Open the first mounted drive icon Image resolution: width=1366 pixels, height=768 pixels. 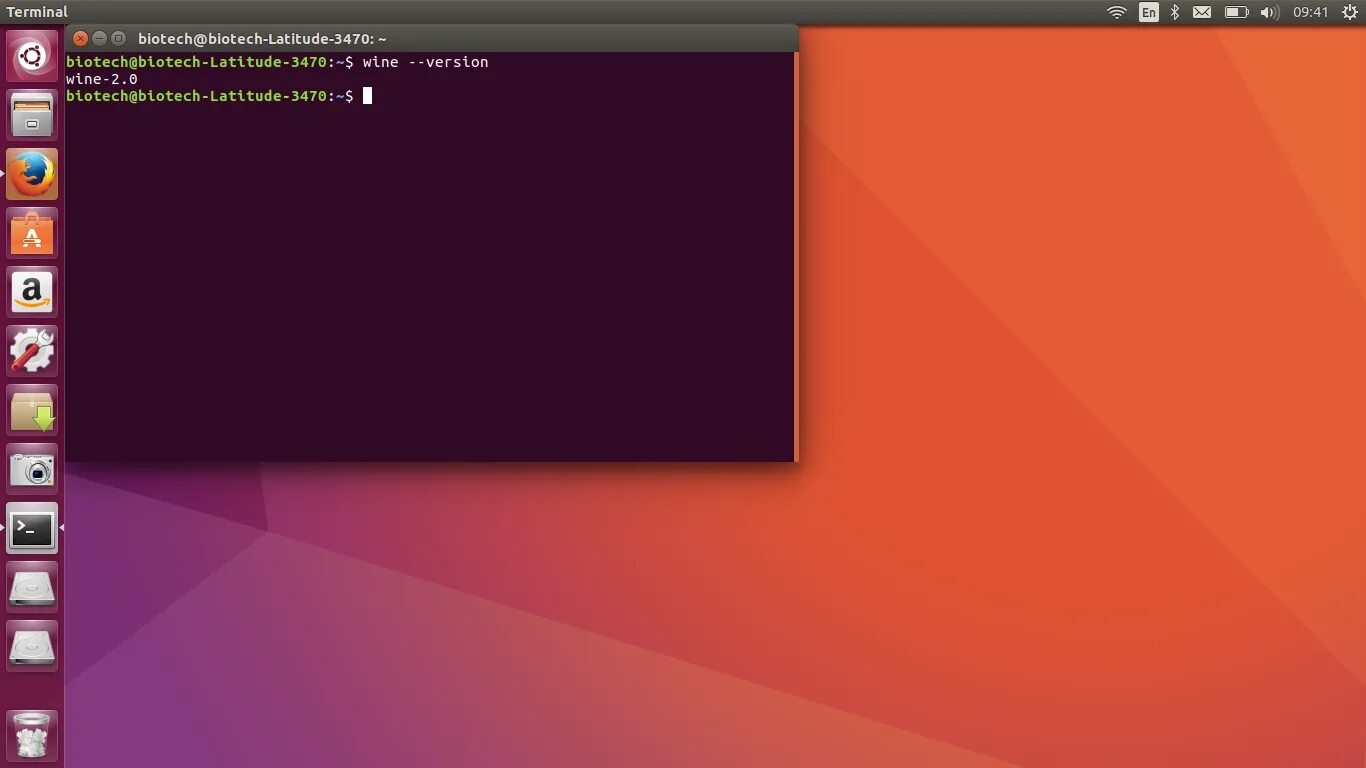[32, 587]
